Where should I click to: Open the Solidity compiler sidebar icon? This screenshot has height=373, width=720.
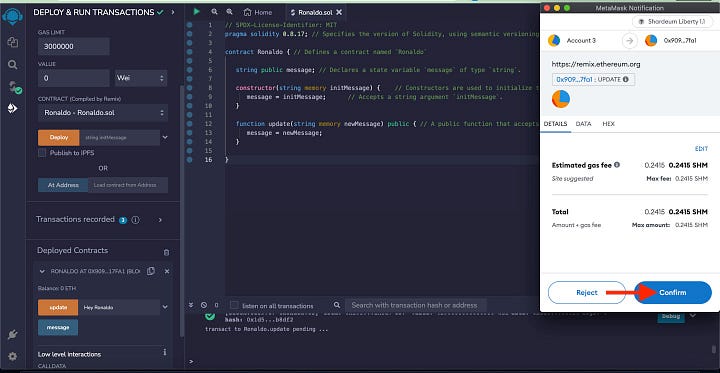pos(14,87)
